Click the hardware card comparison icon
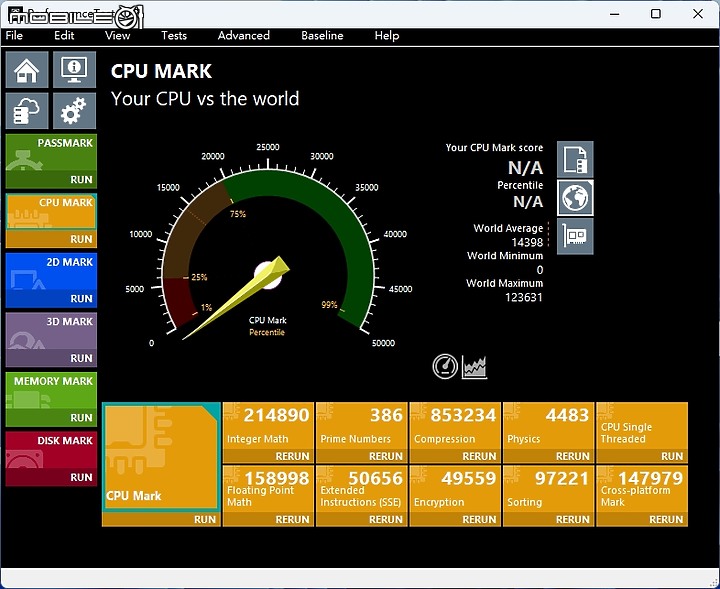Viewport: 720px width, 589px height. 575,236
